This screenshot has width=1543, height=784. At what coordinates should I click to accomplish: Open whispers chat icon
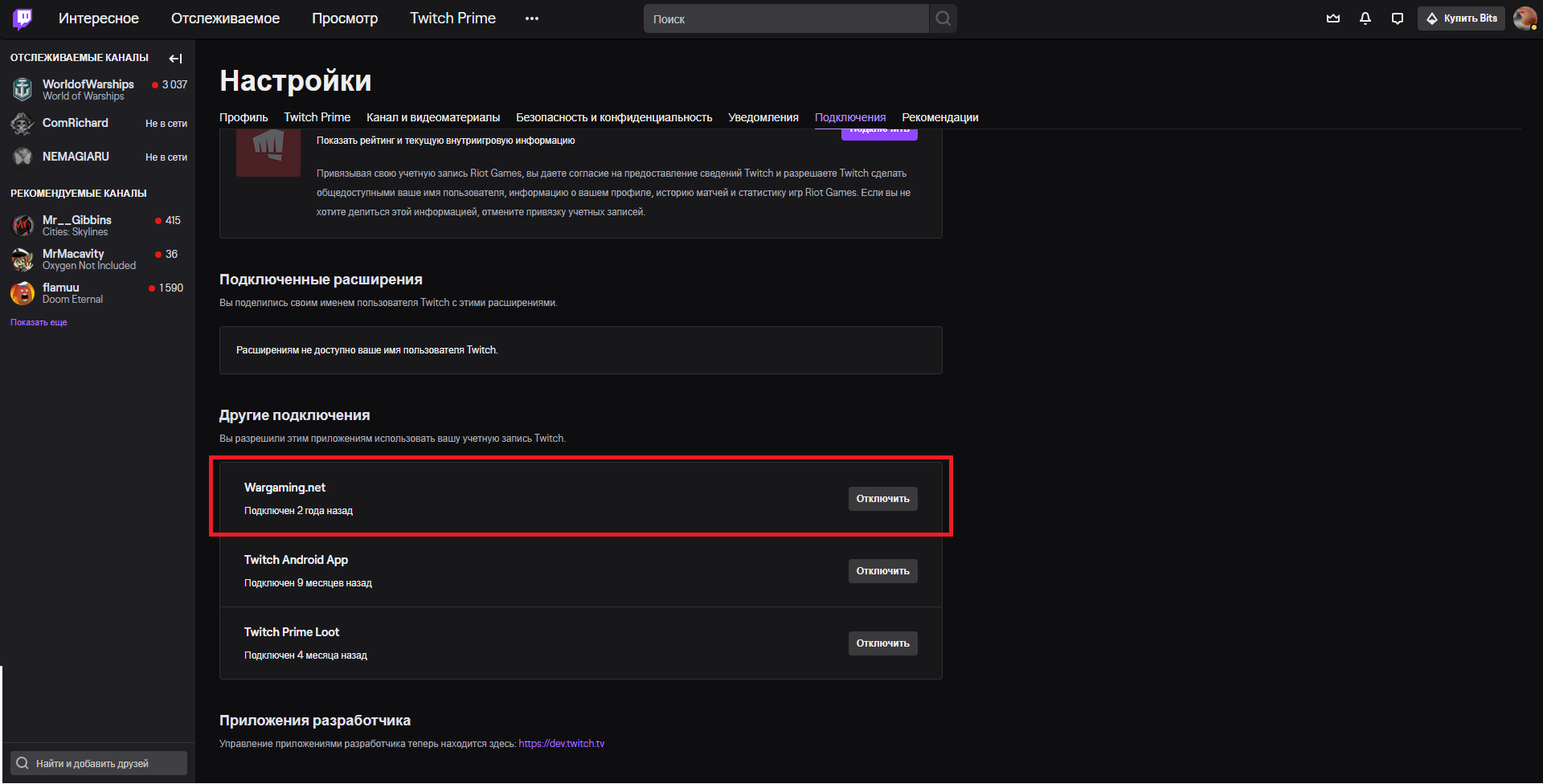(1398, 18)
